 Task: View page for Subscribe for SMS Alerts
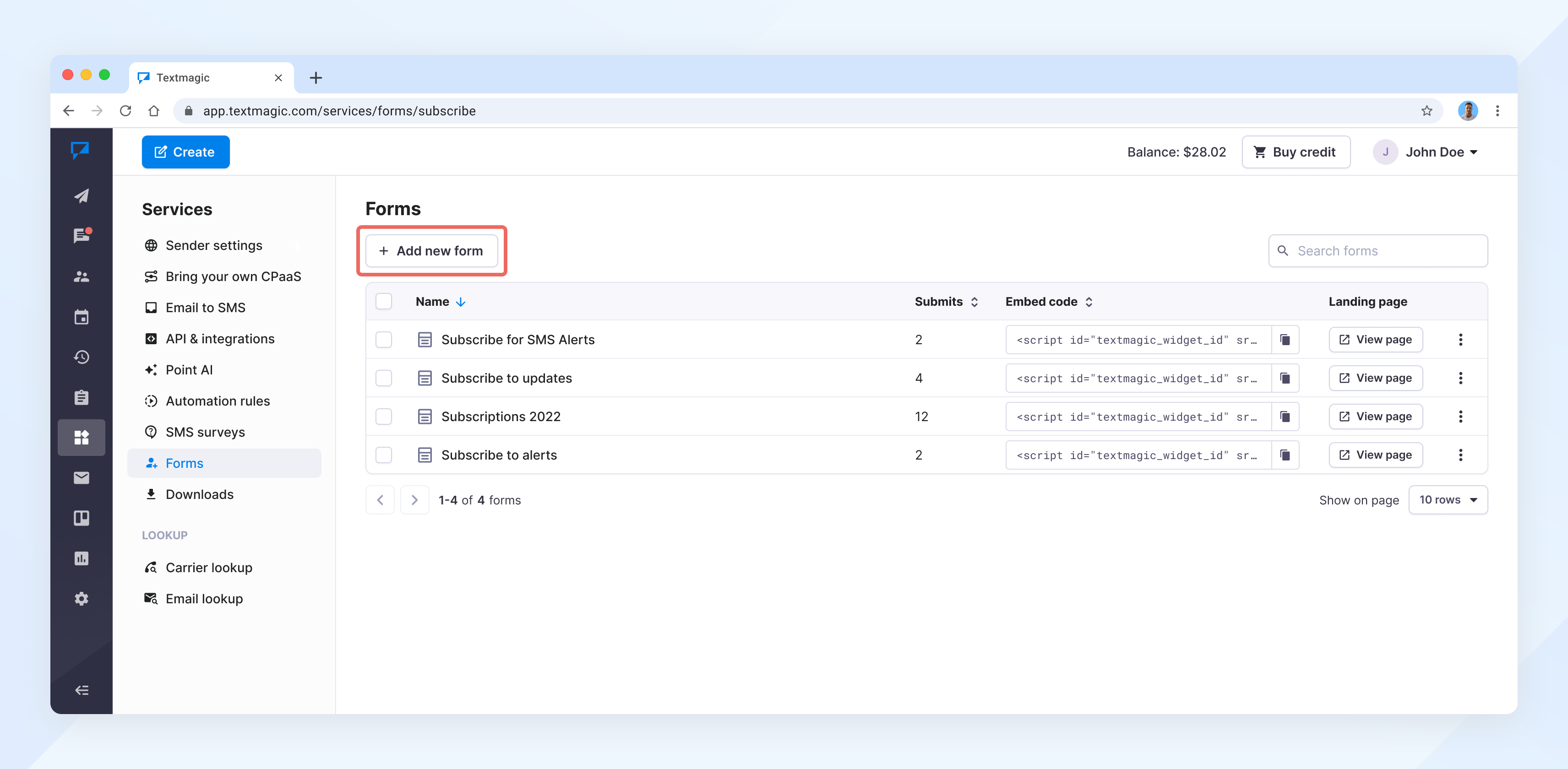(1376, 340)
